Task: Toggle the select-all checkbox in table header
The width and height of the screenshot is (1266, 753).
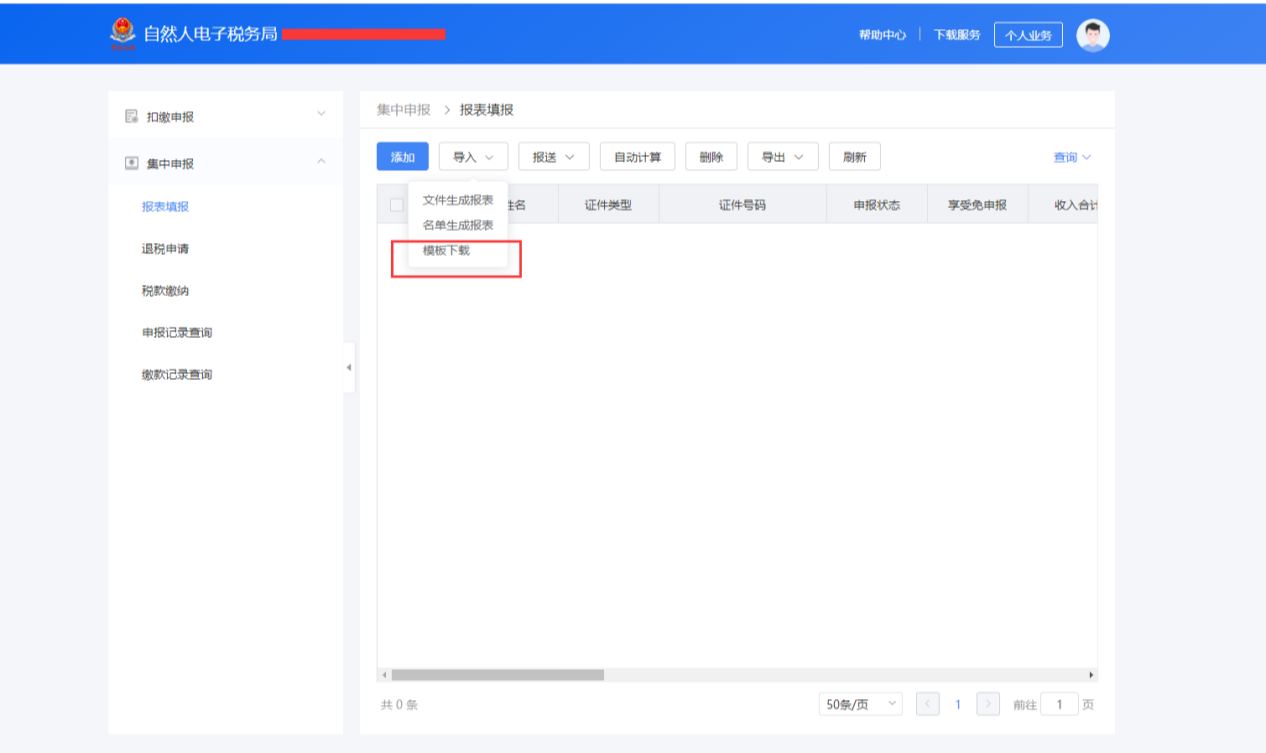Action: point(396,205)
